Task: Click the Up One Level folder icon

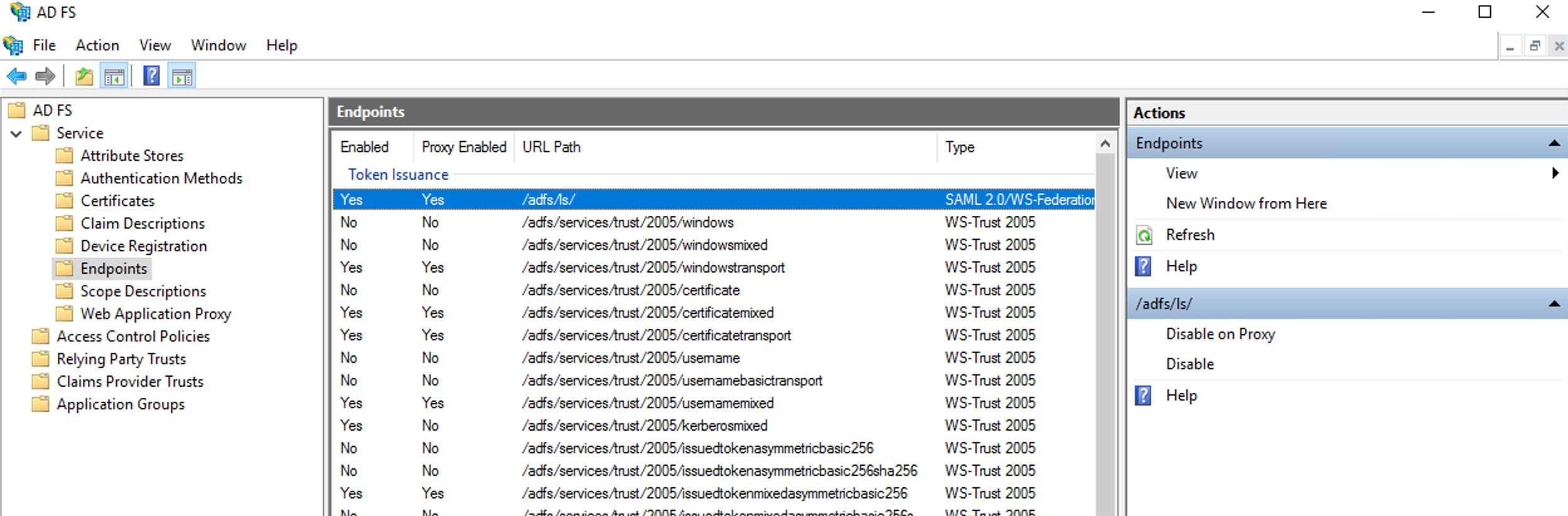Action: pyautogui.click(x=84, y=77)
